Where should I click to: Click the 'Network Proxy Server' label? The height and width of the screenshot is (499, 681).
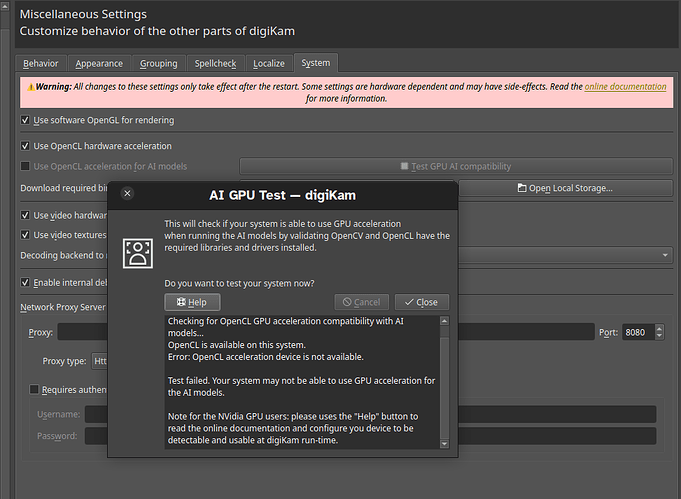(63, 307)
